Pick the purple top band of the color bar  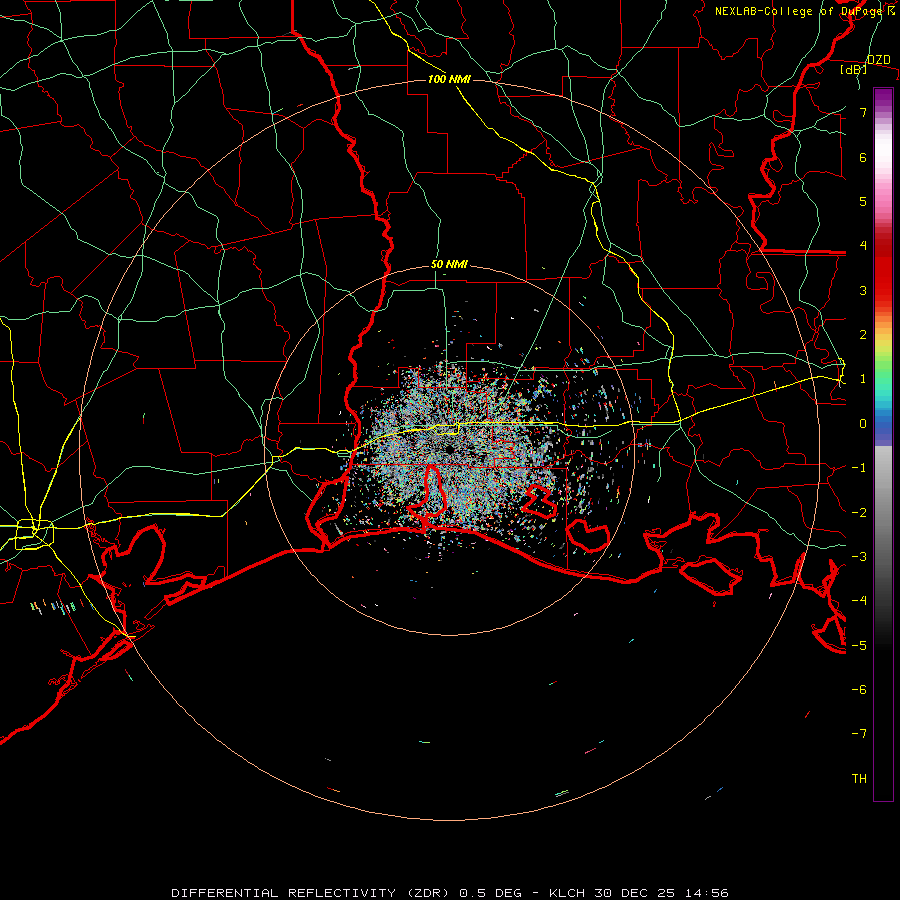point(883,98)
